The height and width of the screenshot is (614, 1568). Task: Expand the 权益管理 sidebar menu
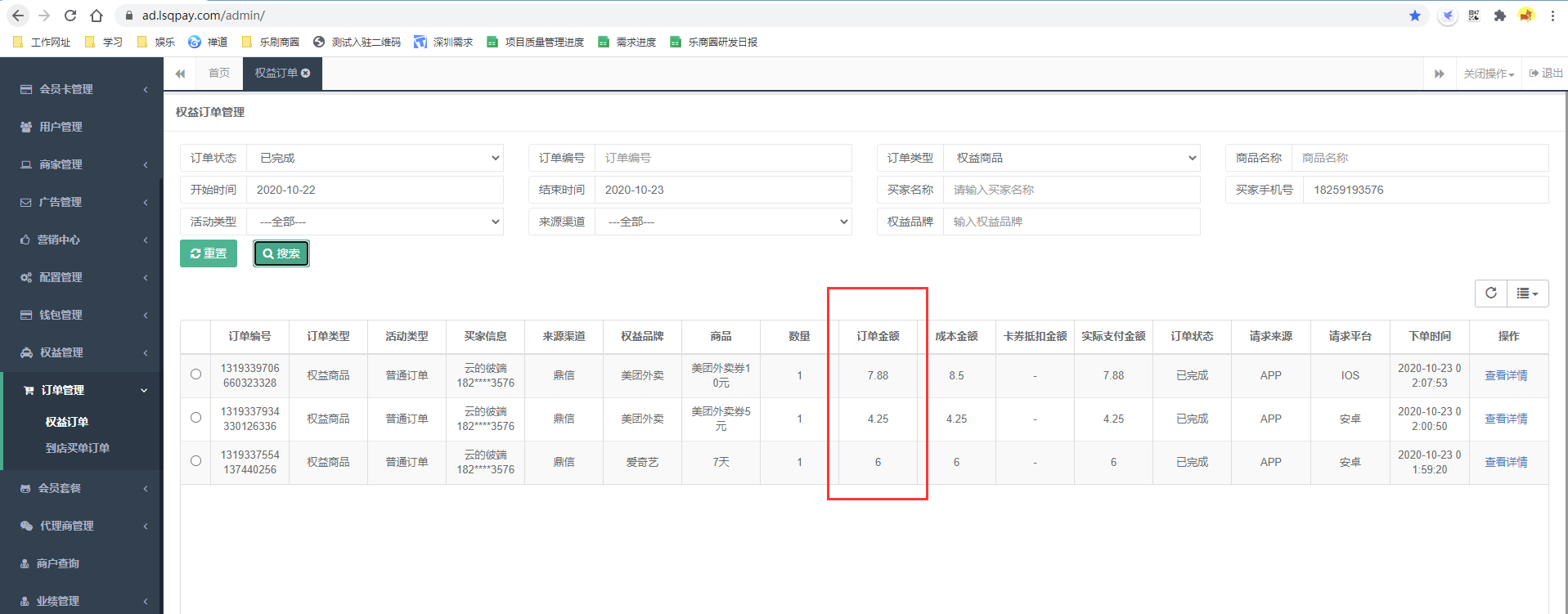(82, 352)
